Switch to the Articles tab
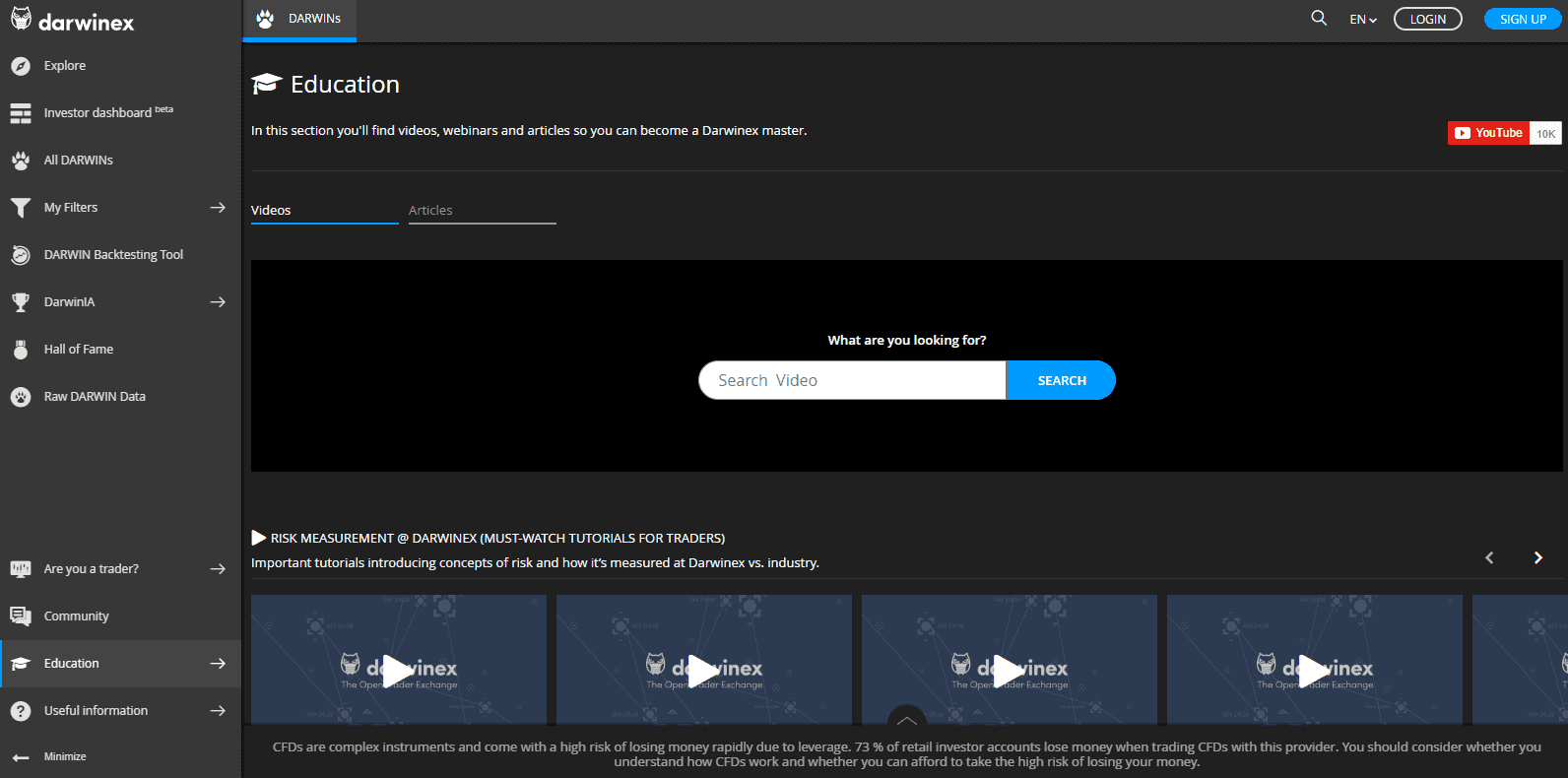This screenshot has height=778, width=1568. [x=483, y=211]
